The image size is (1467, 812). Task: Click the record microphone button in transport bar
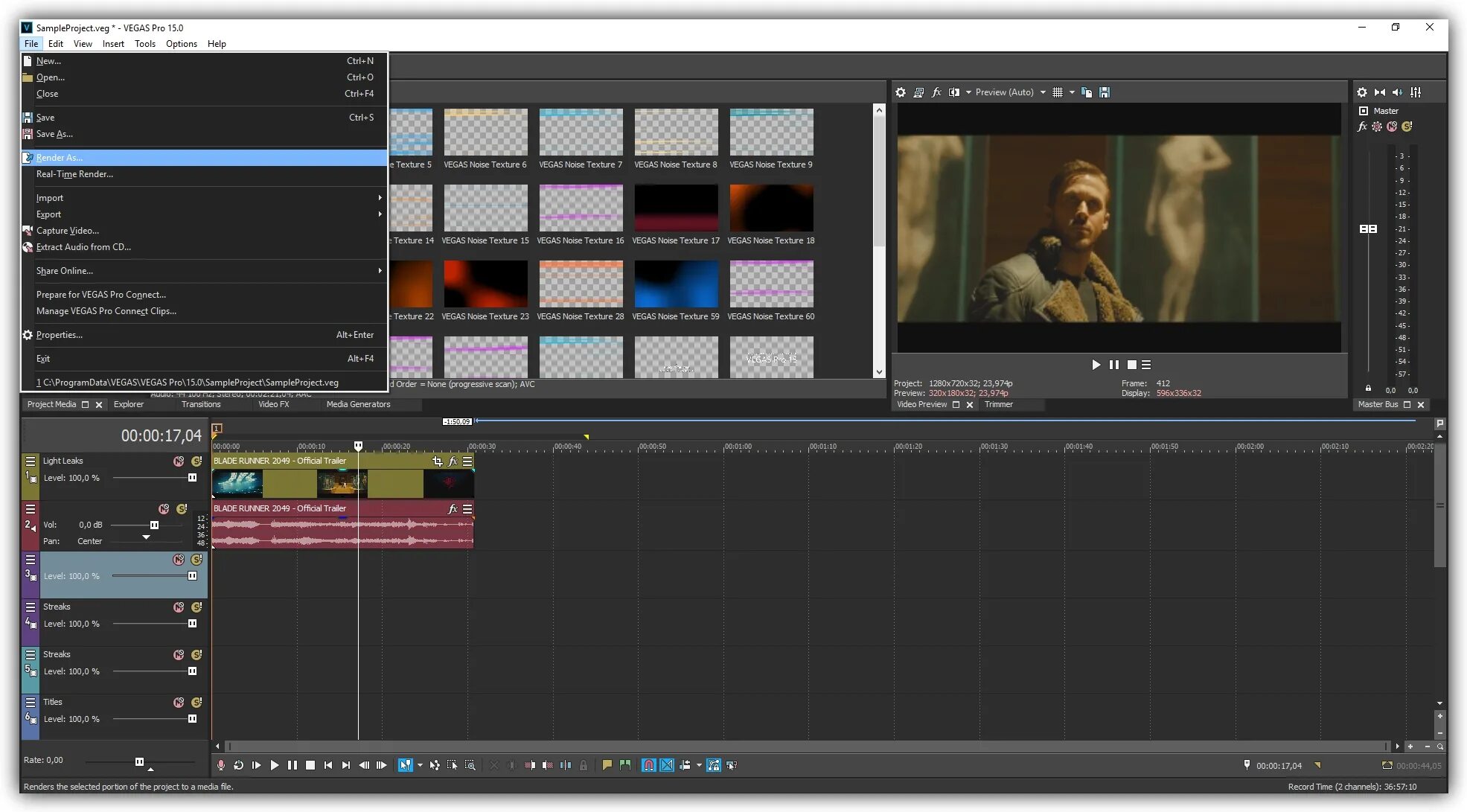(220, 765)
